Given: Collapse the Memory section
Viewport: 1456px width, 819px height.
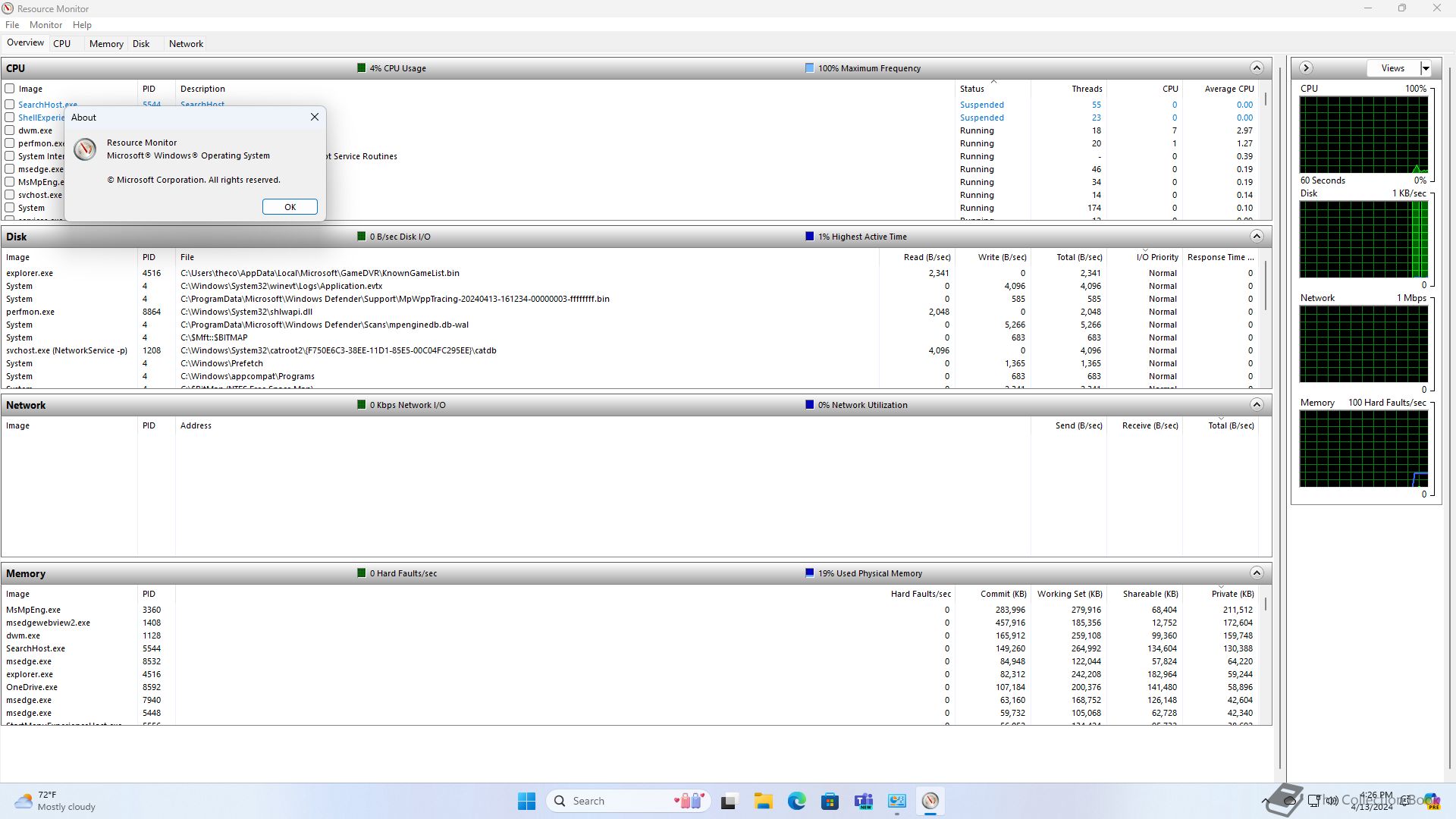Looking at the screenshot, I should point(1257,573).
